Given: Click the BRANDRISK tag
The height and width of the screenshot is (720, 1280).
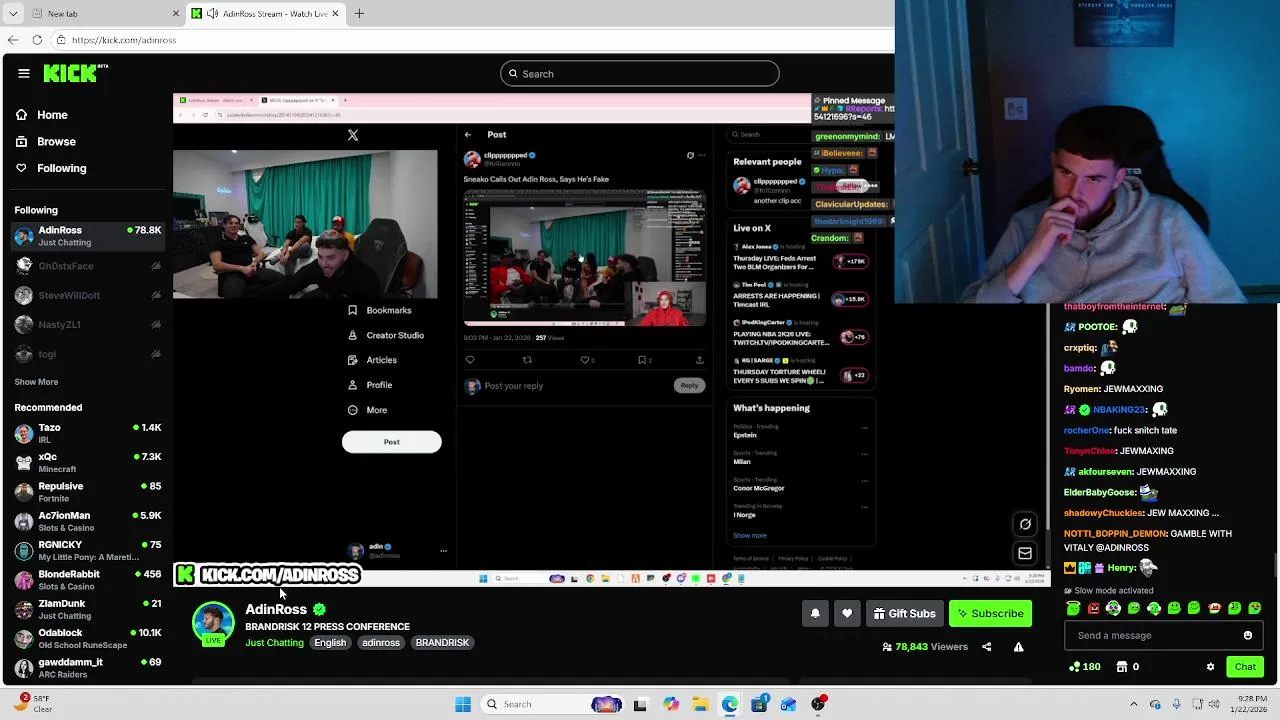Looking at the screenshot, I should tap(442, 643).
